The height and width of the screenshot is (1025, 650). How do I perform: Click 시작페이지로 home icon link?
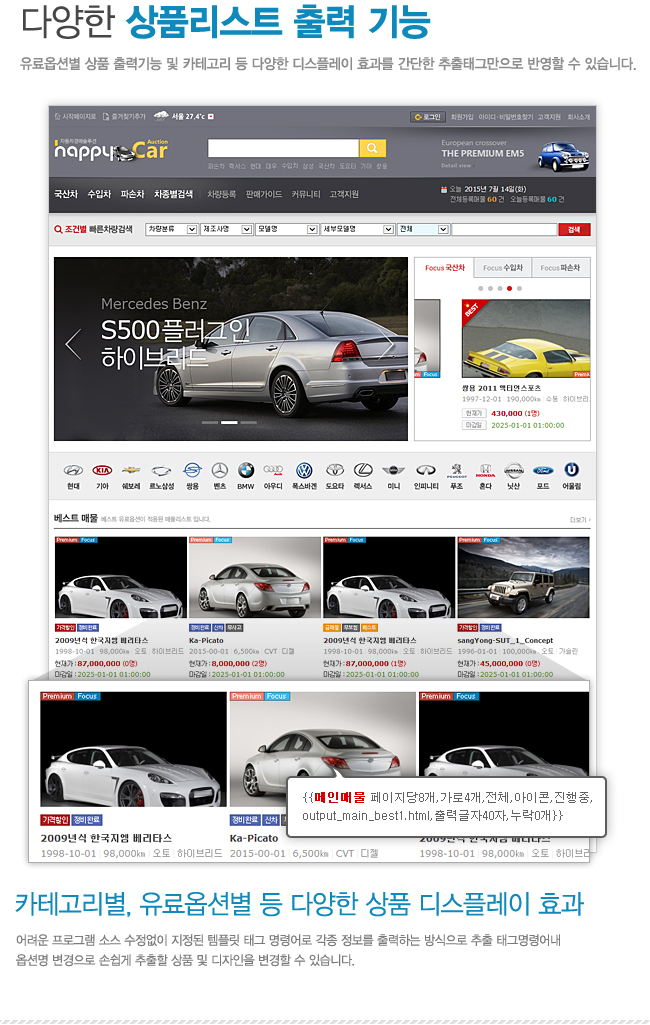click(75, 116)
